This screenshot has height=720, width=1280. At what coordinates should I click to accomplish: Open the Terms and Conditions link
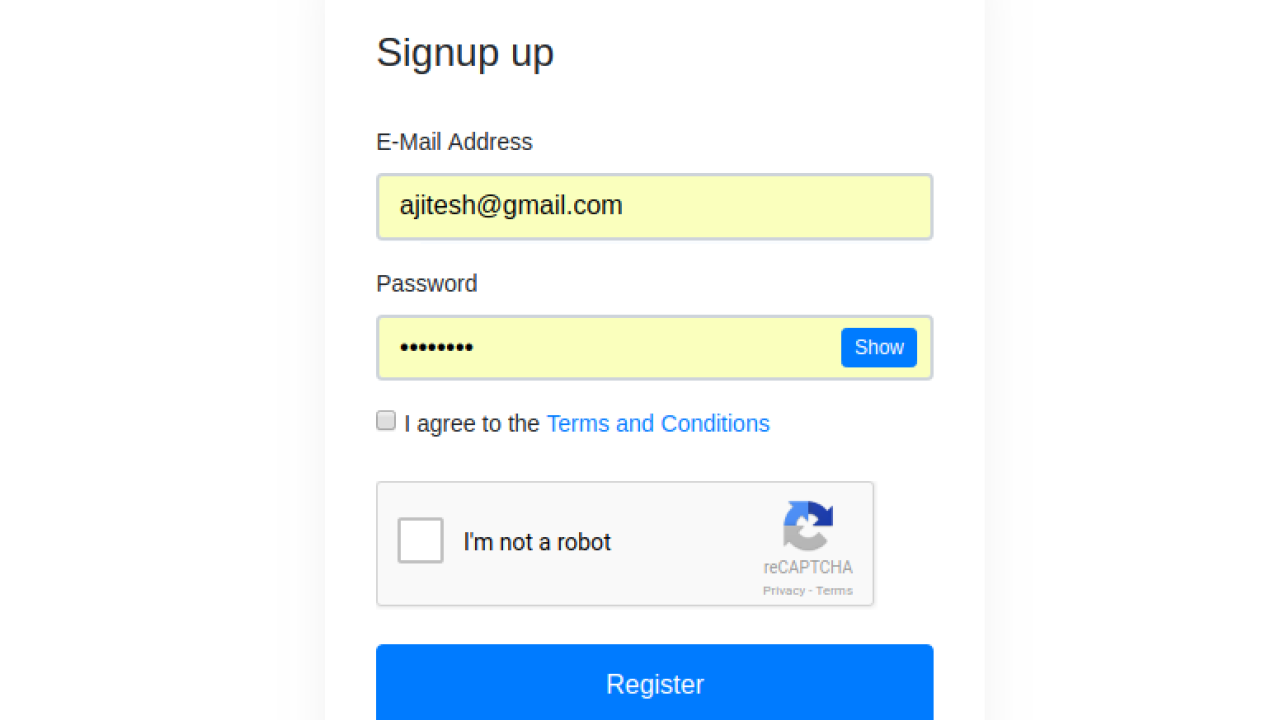tap(658, 424)
